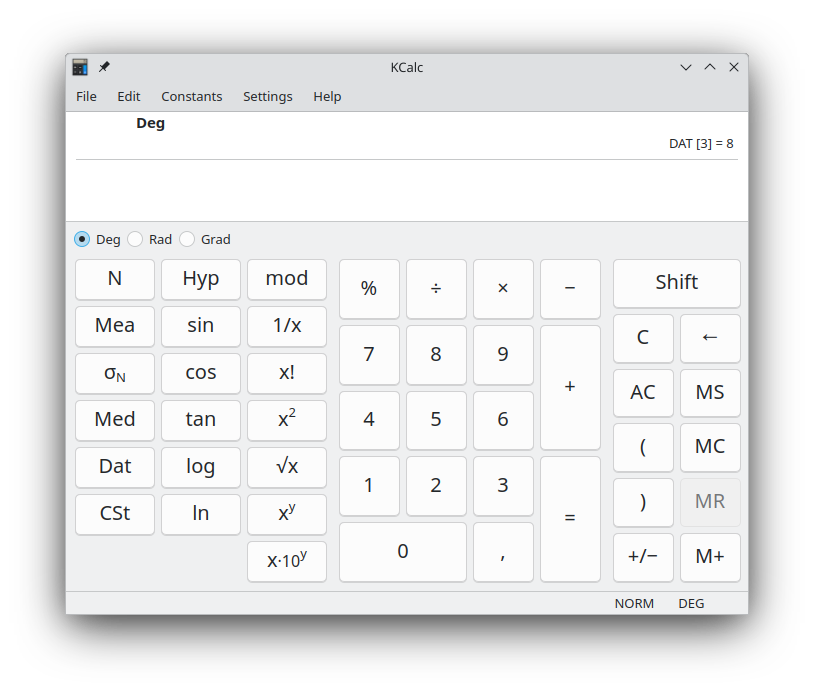Click the square root function key
The height and width of the screenshot is (692, 814).
[287, 467]
